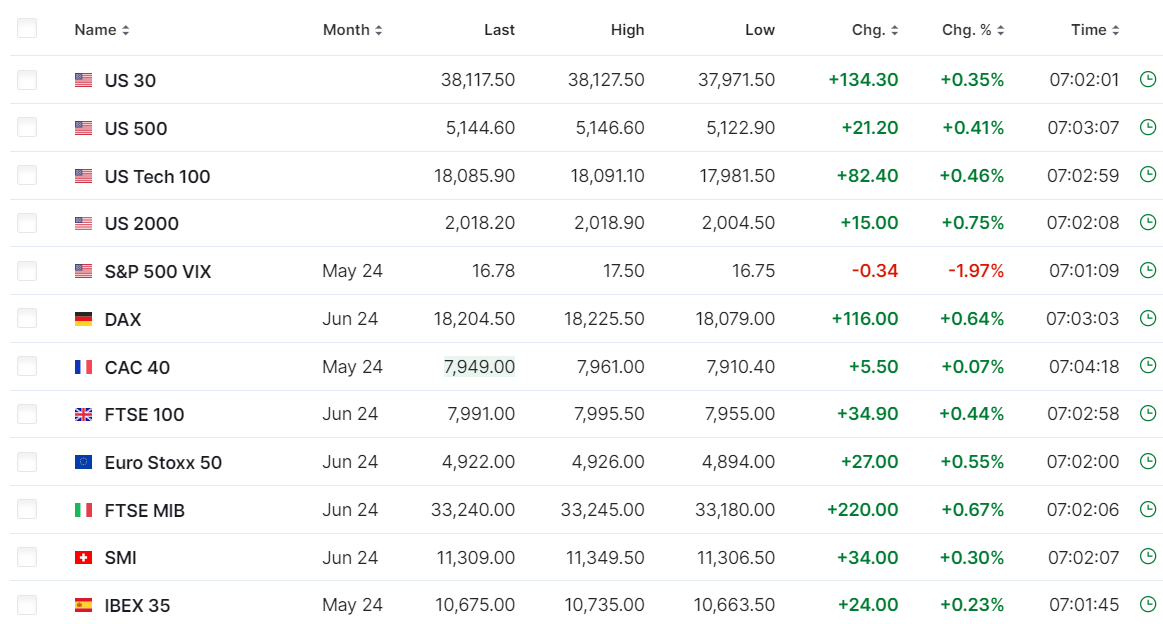
Task: Sort the table by Name column
Action: tap(102, 30)
